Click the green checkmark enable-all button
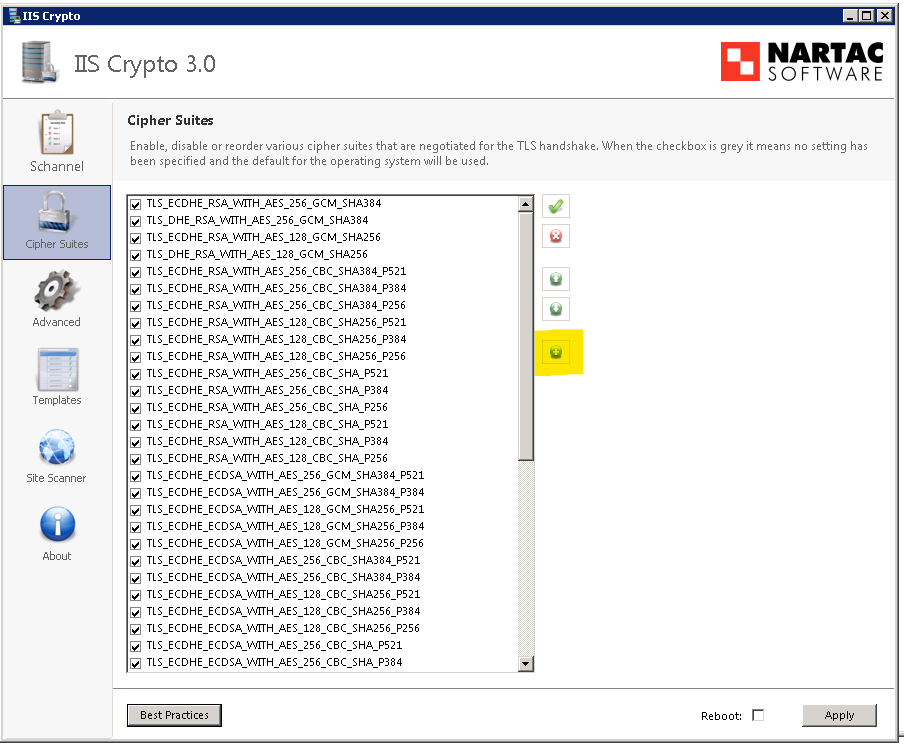Image resolution: width=904 pixels, height=747 pixels. (556, 206)
